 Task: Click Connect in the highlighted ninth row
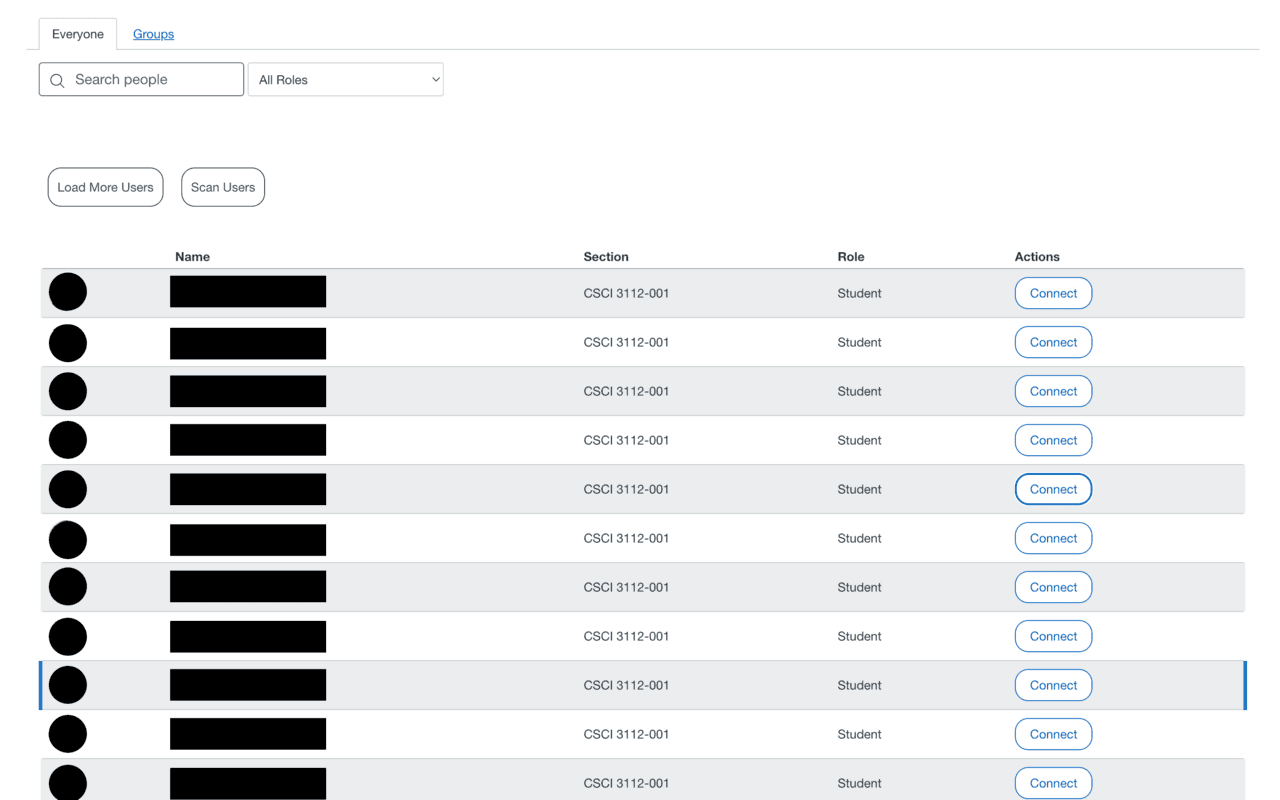coord(1053,685)
